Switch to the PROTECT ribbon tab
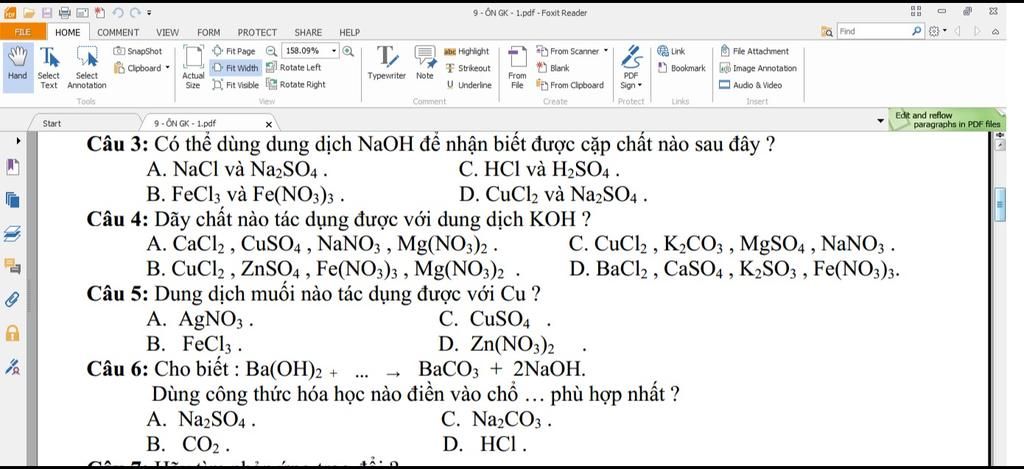Image resolution: width=1024 pixels, height=469 pixels. click(x=257, y=32)
